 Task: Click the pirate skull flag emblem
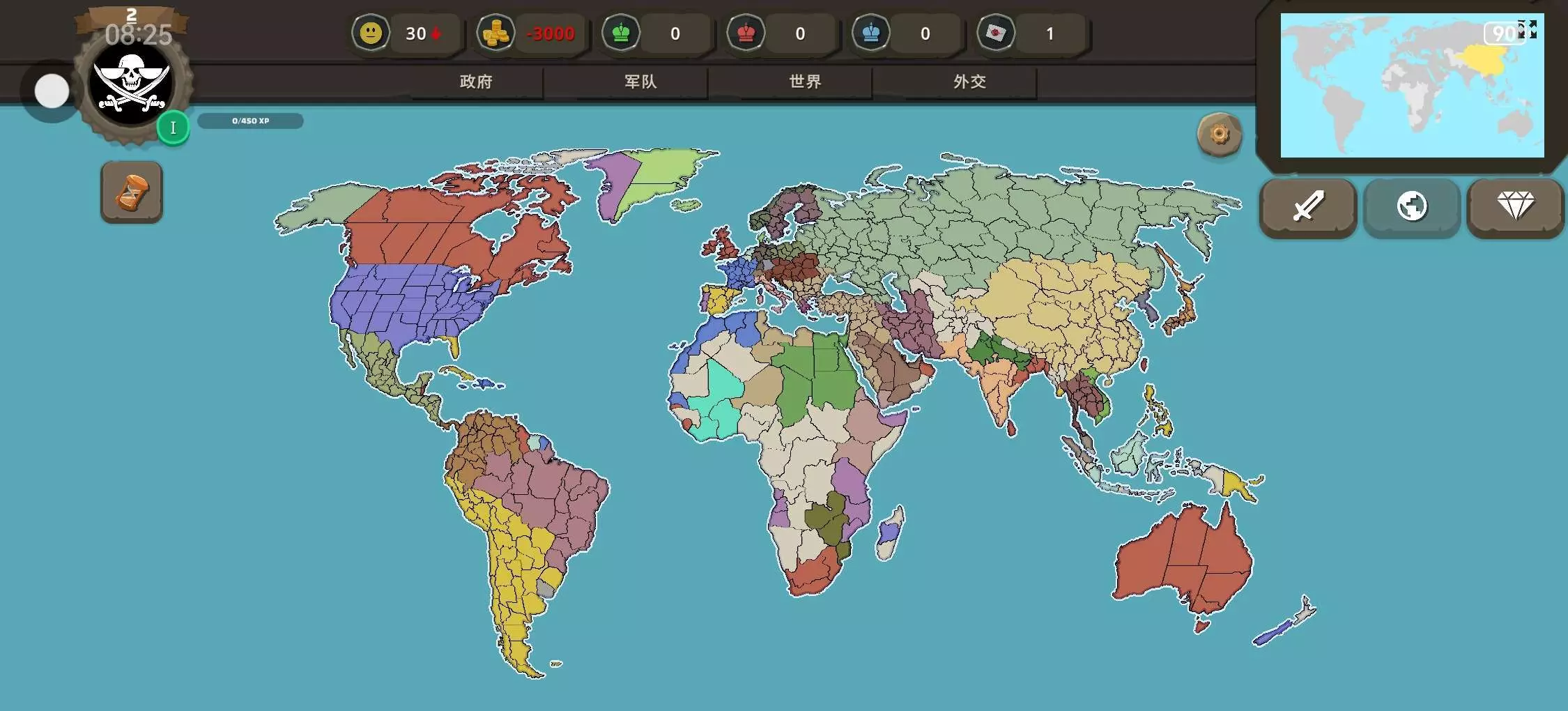point(131,85)
